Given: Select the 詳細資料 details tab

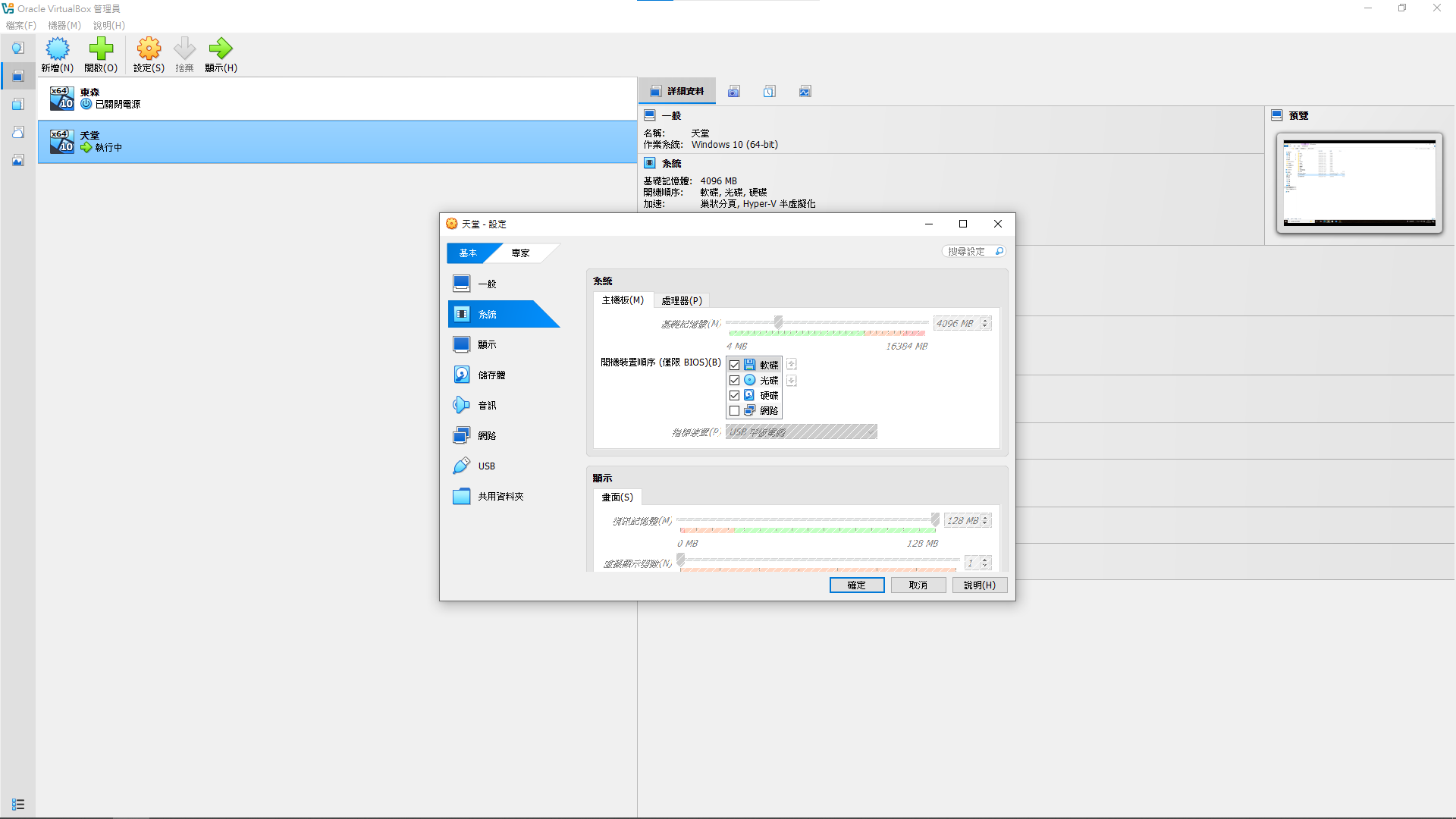Looking at the screenshot, I should tap(678, 92).
